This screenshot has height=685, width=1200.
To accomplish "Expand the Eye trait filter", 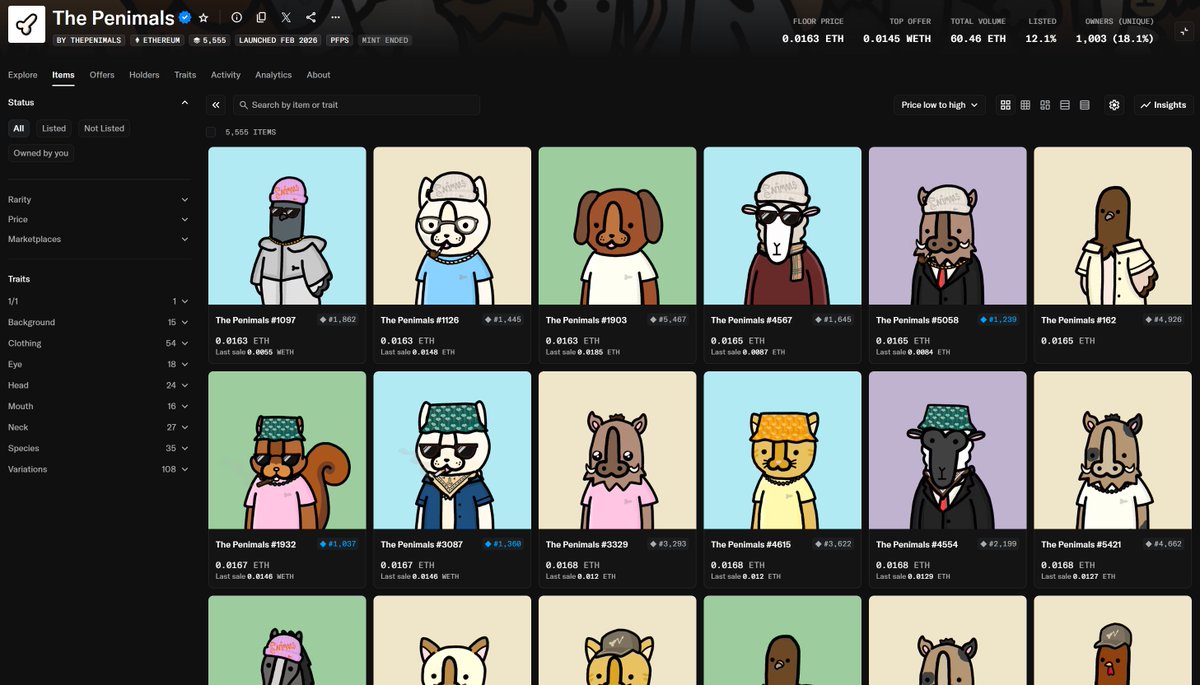I will point(98,364).
